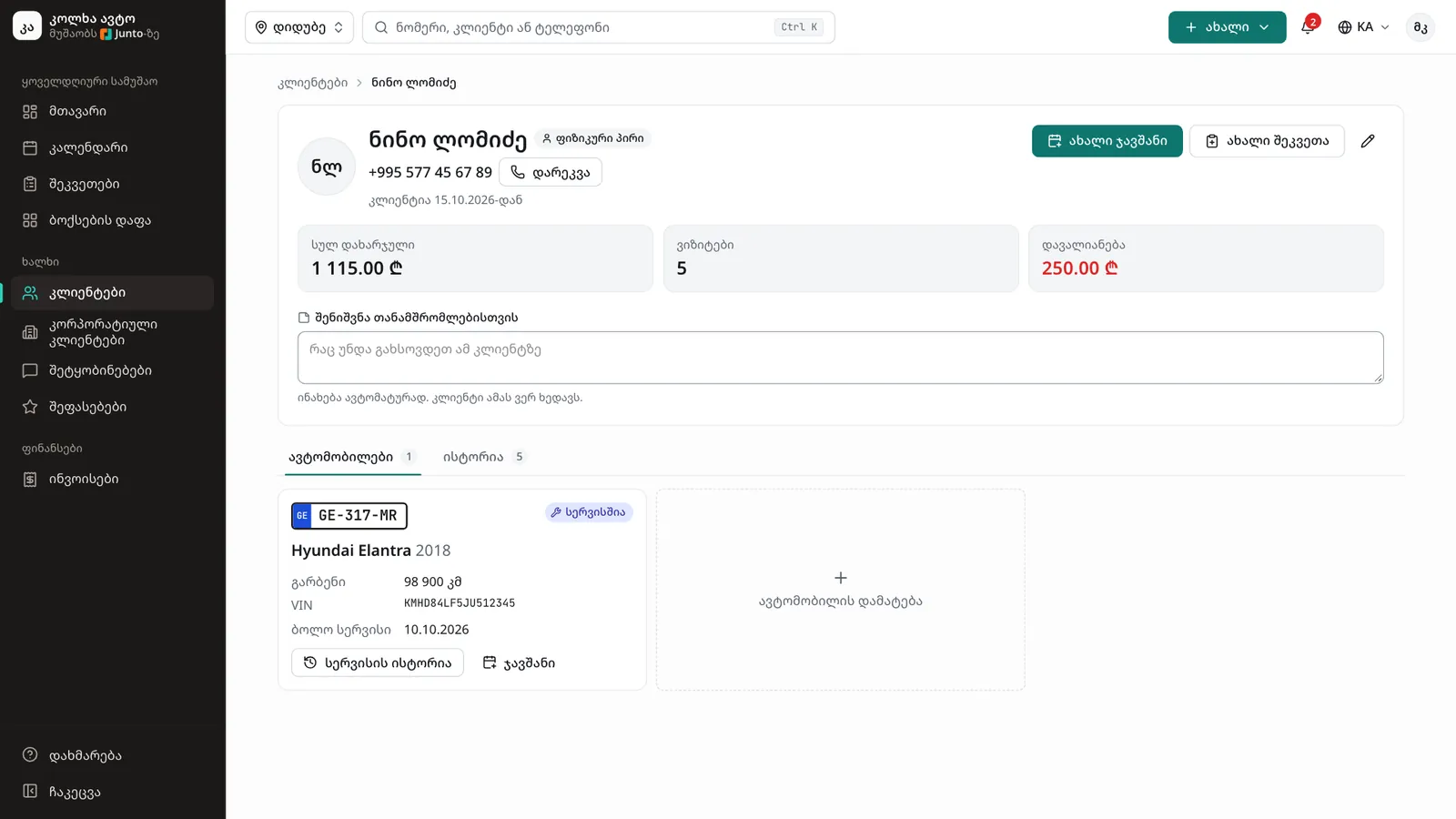Click ახალი შეკვეთა button
1456x819 pixels.
(x=1267, y=141)
